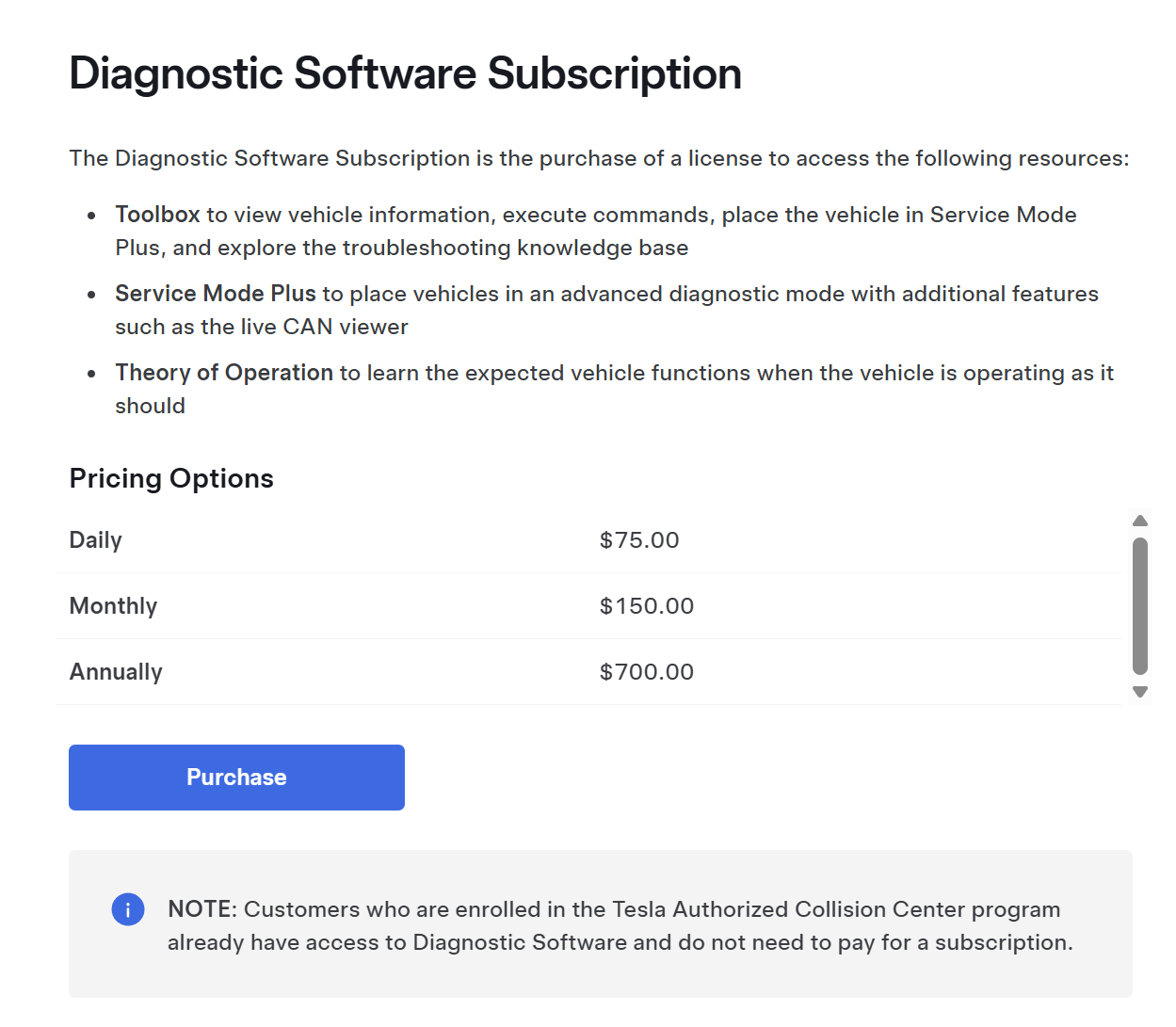Image resolution: width=1176 pixels, height=1027 pixels.
Task: Click the $700.00 annual price
Action: 647,672
